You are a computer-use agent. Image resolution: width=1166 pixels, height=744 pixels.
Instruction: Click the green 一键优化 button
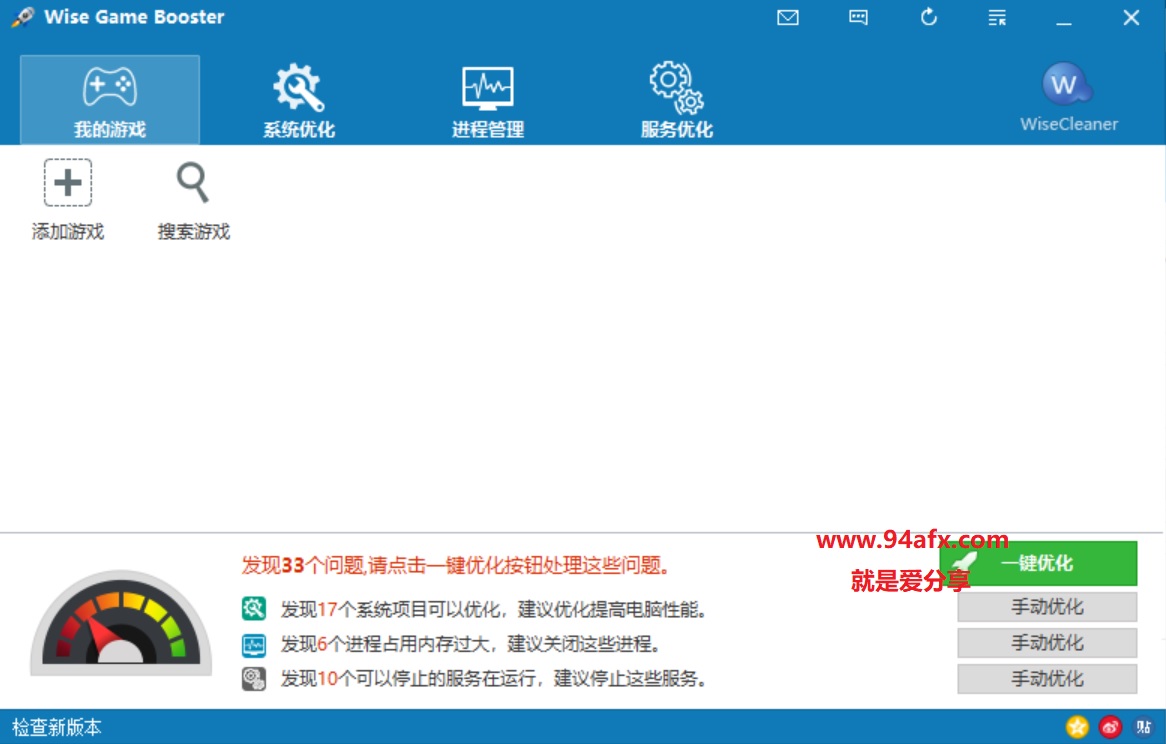click(1038, 563)
